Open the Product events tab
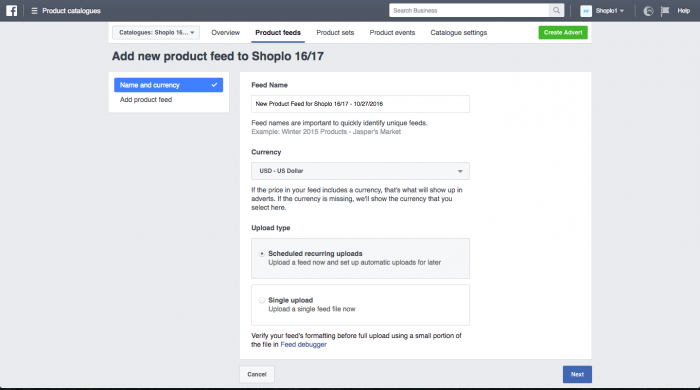This screenshot has width=700, height=390. (x=392, y=33)
